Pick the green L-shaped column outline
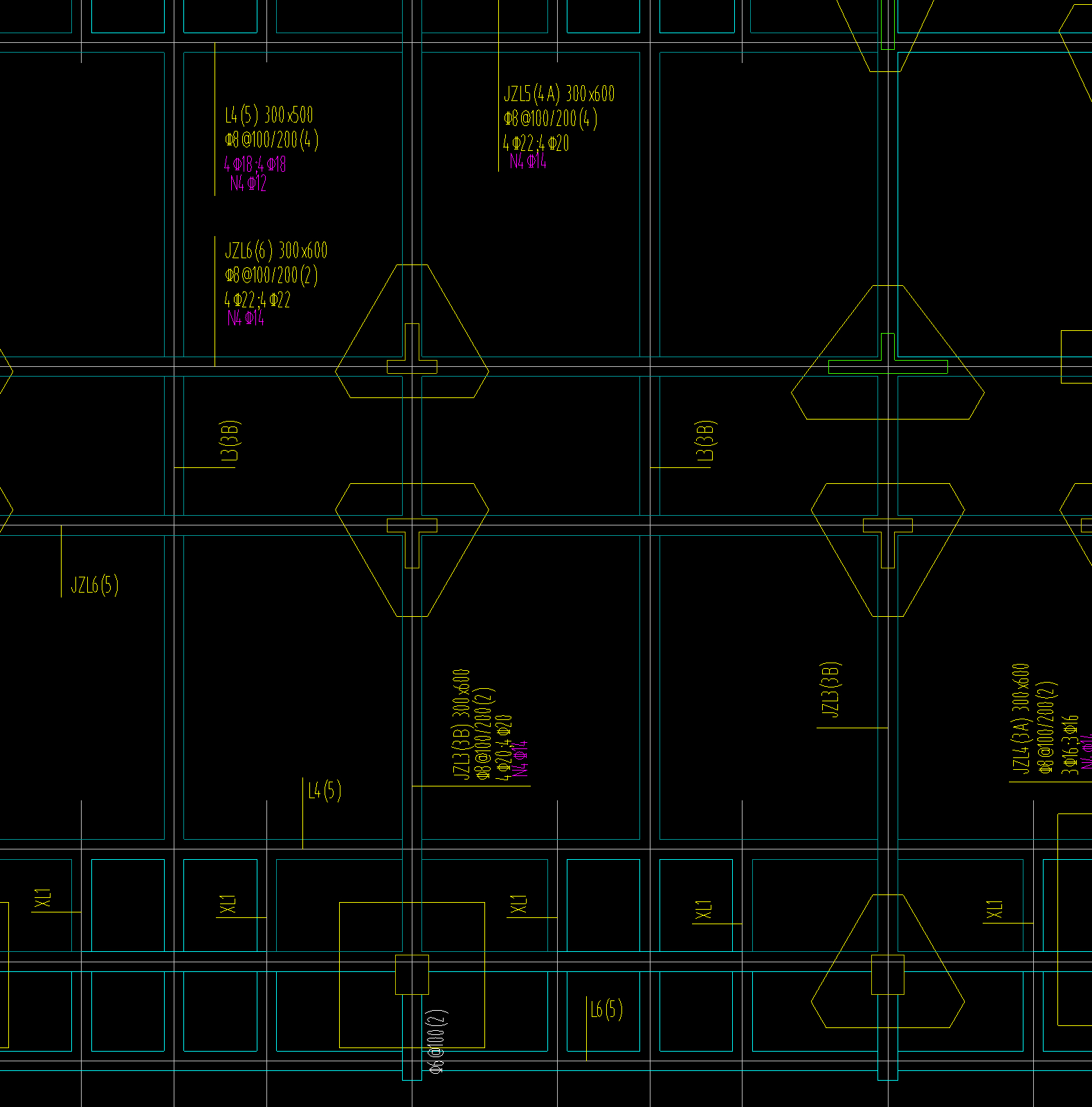This screenshot has height=1107, width=1092. 889,354
